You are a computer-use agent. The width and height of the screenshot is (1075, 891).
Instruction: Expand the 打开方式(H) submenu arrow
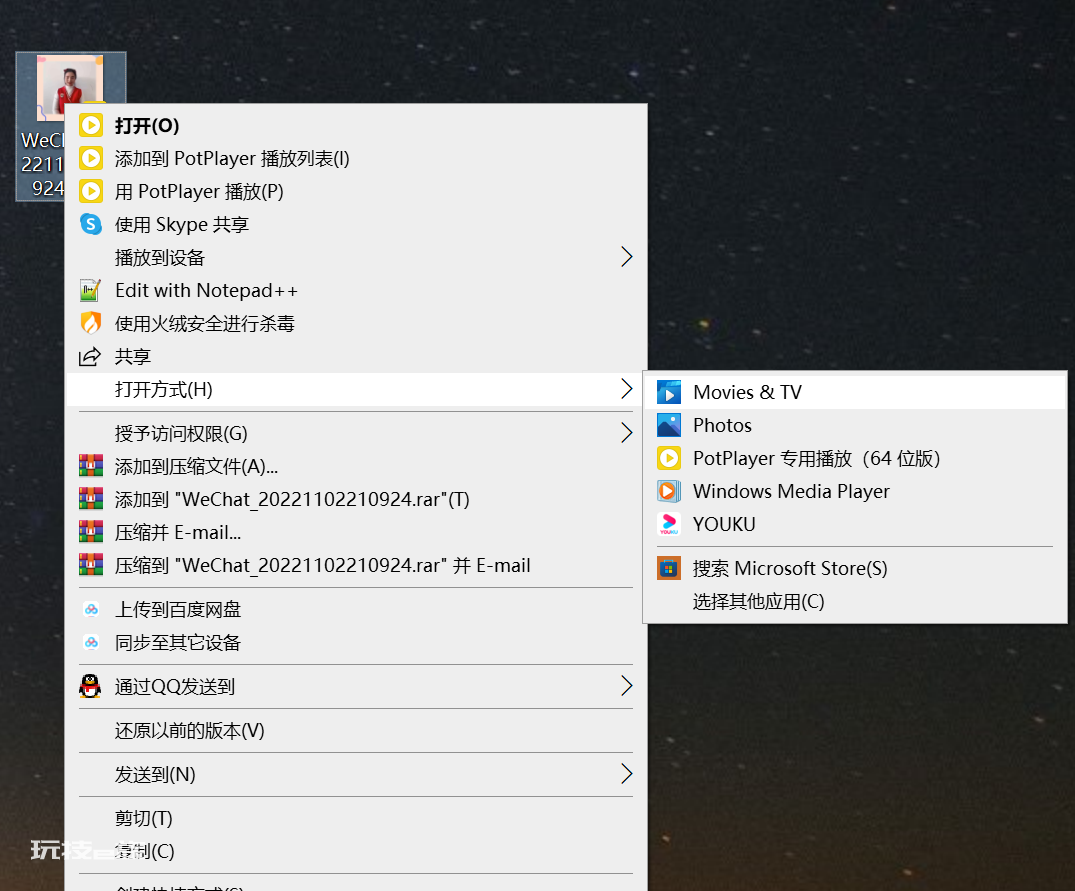[x=626, y=389]
